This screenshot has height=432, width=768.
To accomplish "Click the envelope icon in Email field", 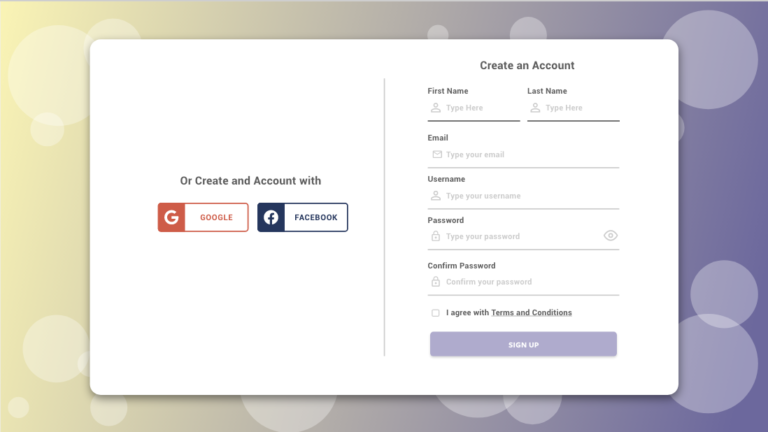I will click(437, 155).
